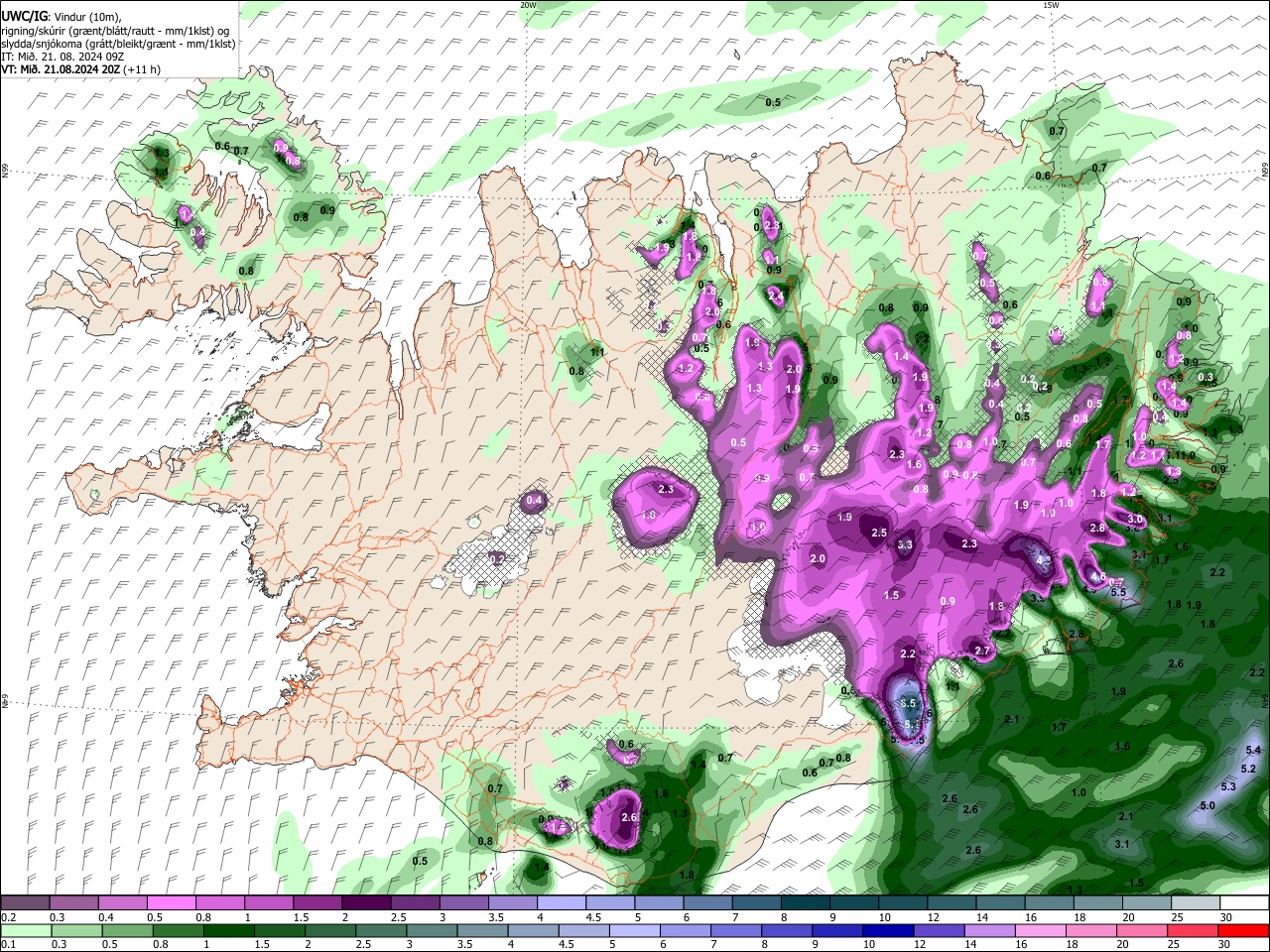
Task: Click the '5.0' precipitation value offshore
Action: 1206,806
